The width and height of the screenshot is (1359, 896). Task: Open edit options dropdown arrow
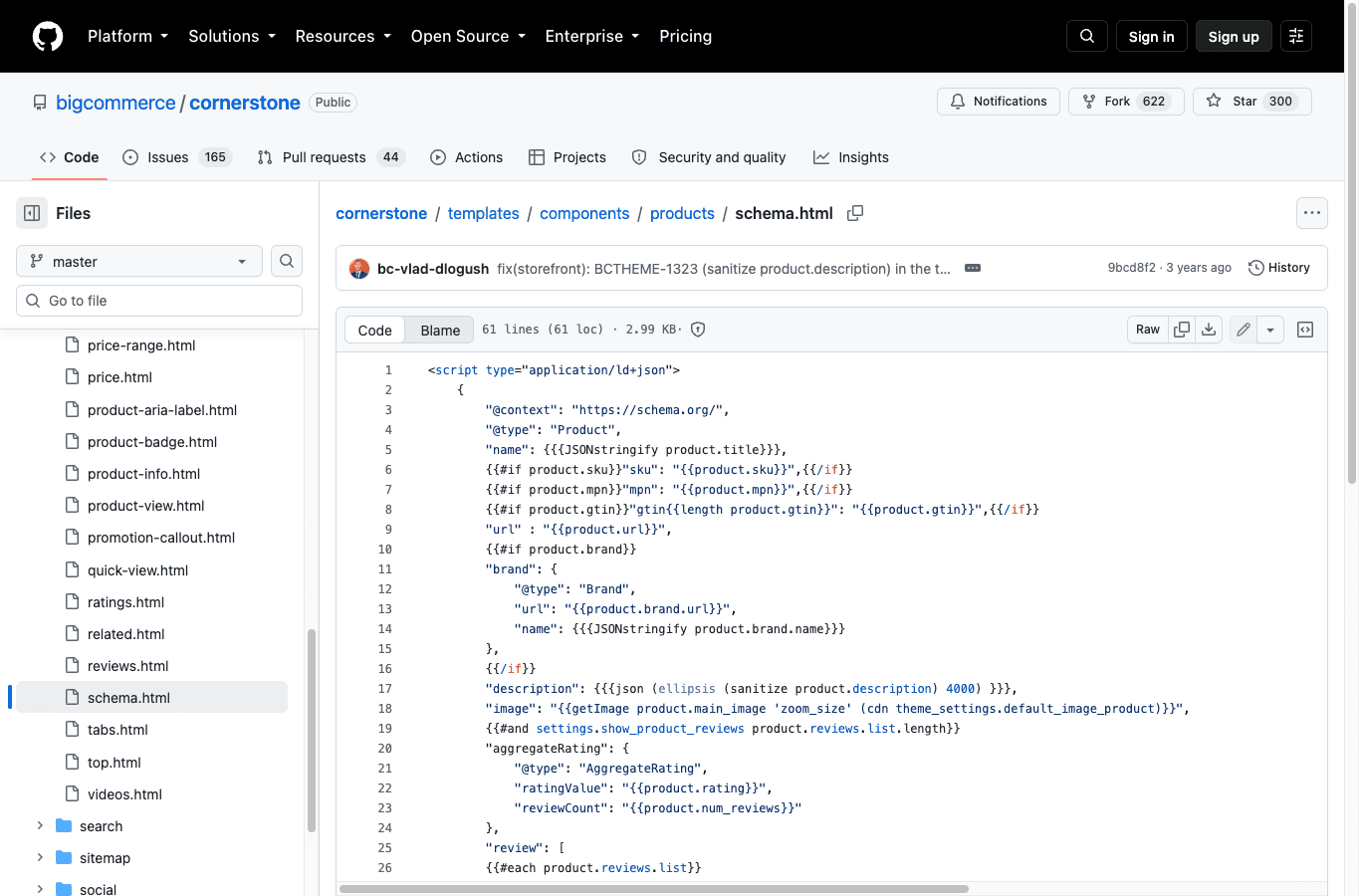(1270, 330)
